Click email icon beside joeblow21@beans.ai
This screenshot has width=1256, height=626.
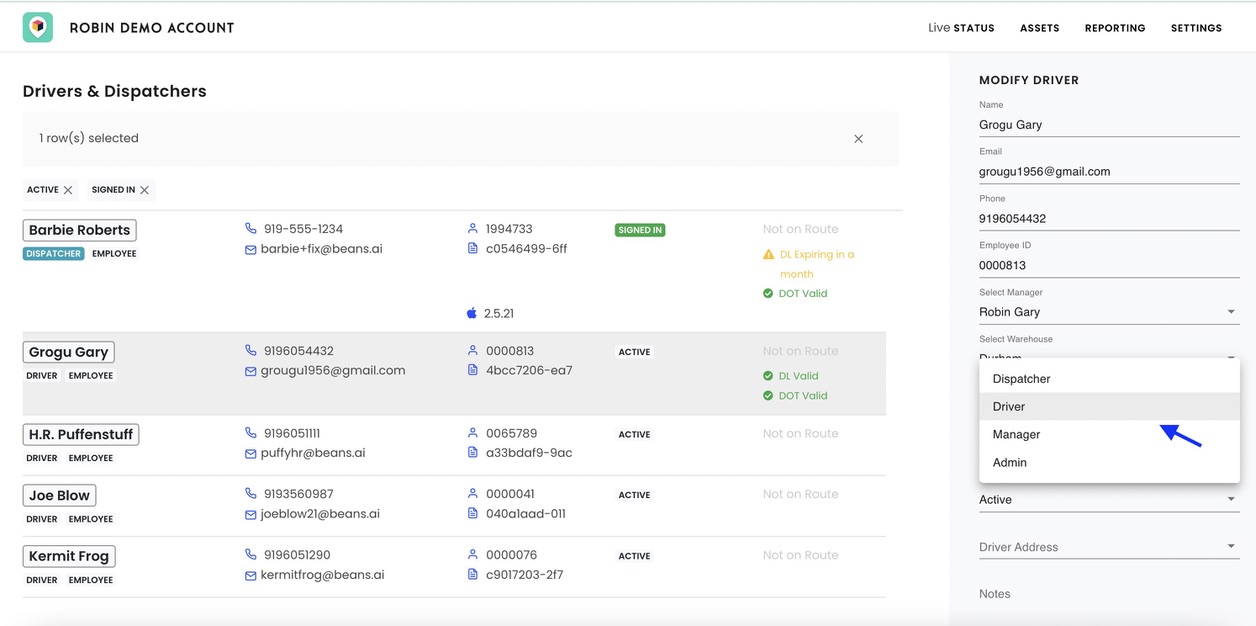pyautogui.click(x=251, y=514)
